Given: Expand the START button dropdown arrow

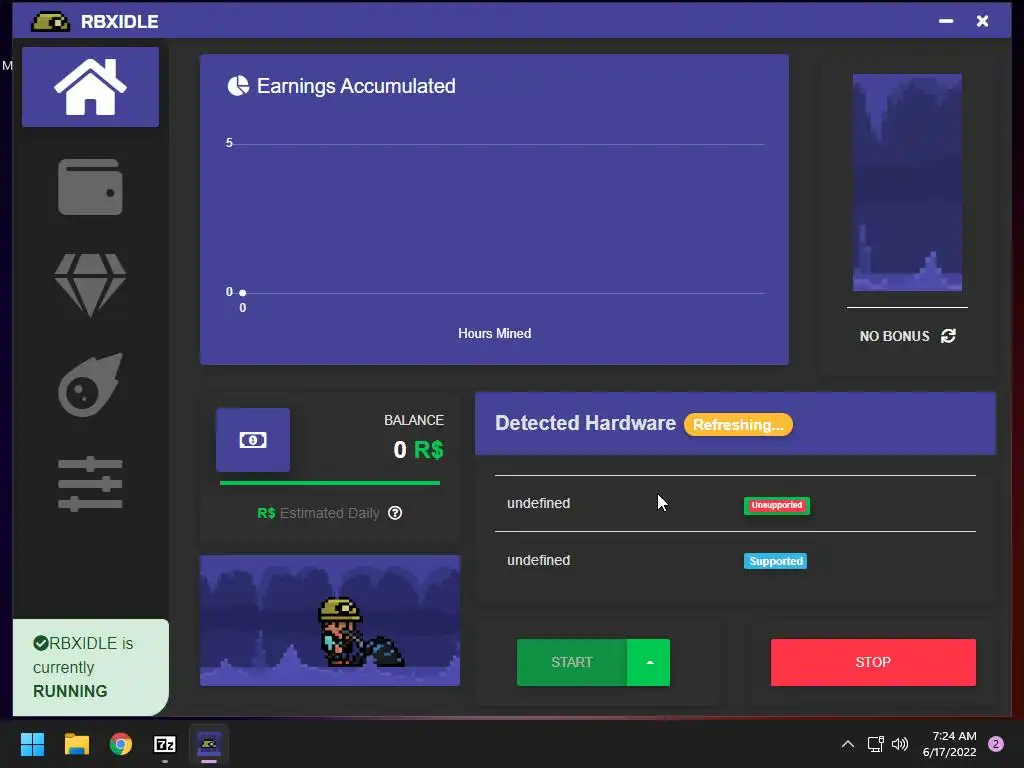Looking at the screenshot, I should tap(648, 662).
